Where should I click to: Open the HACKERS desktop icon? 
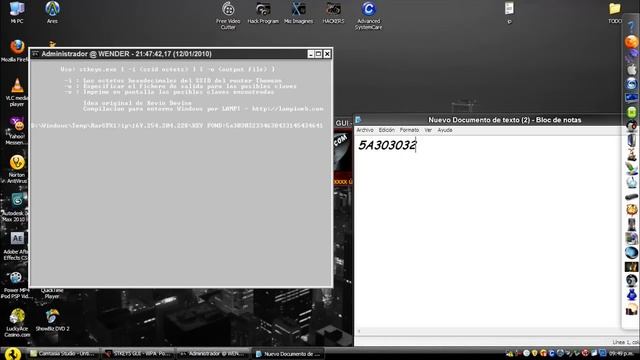333,12
